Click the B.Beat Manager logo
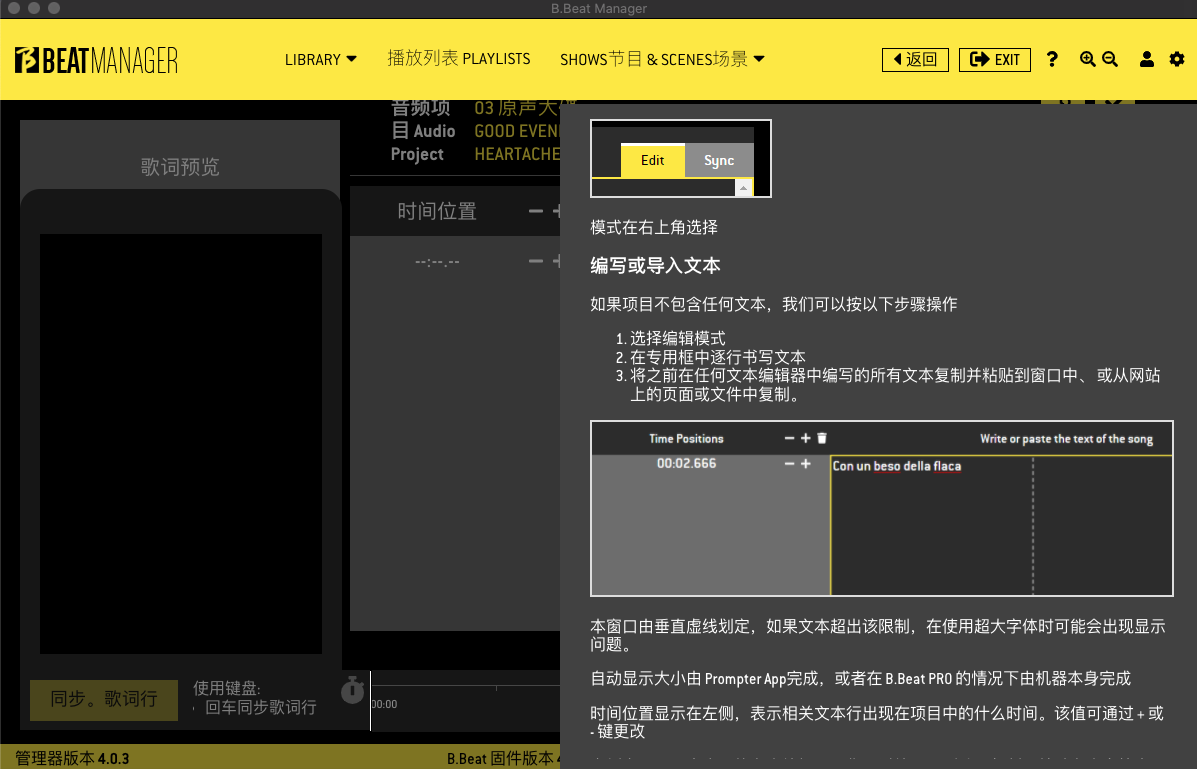 click(x=96, y=60)
